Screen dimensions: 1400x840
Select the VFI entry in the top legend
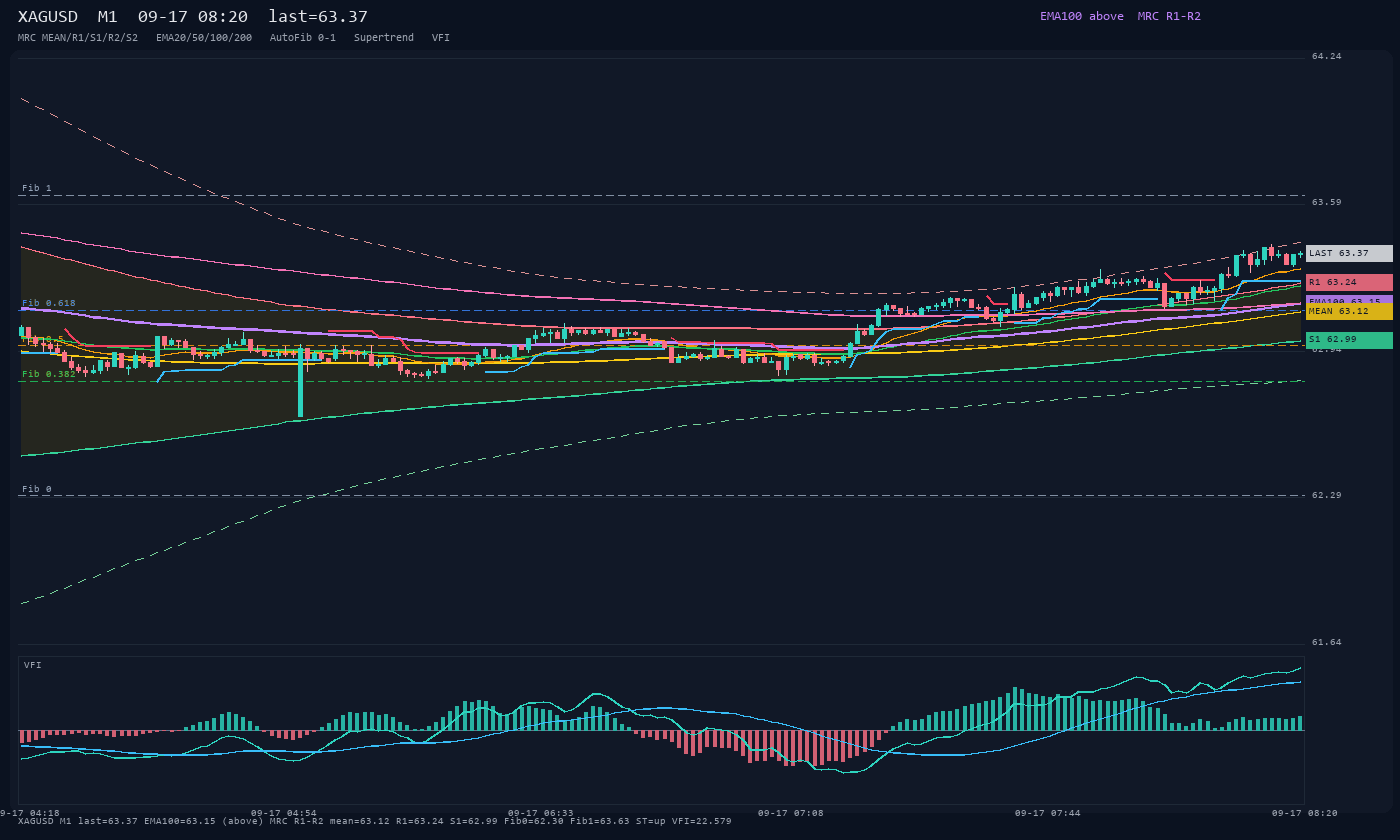pos(441,38)
